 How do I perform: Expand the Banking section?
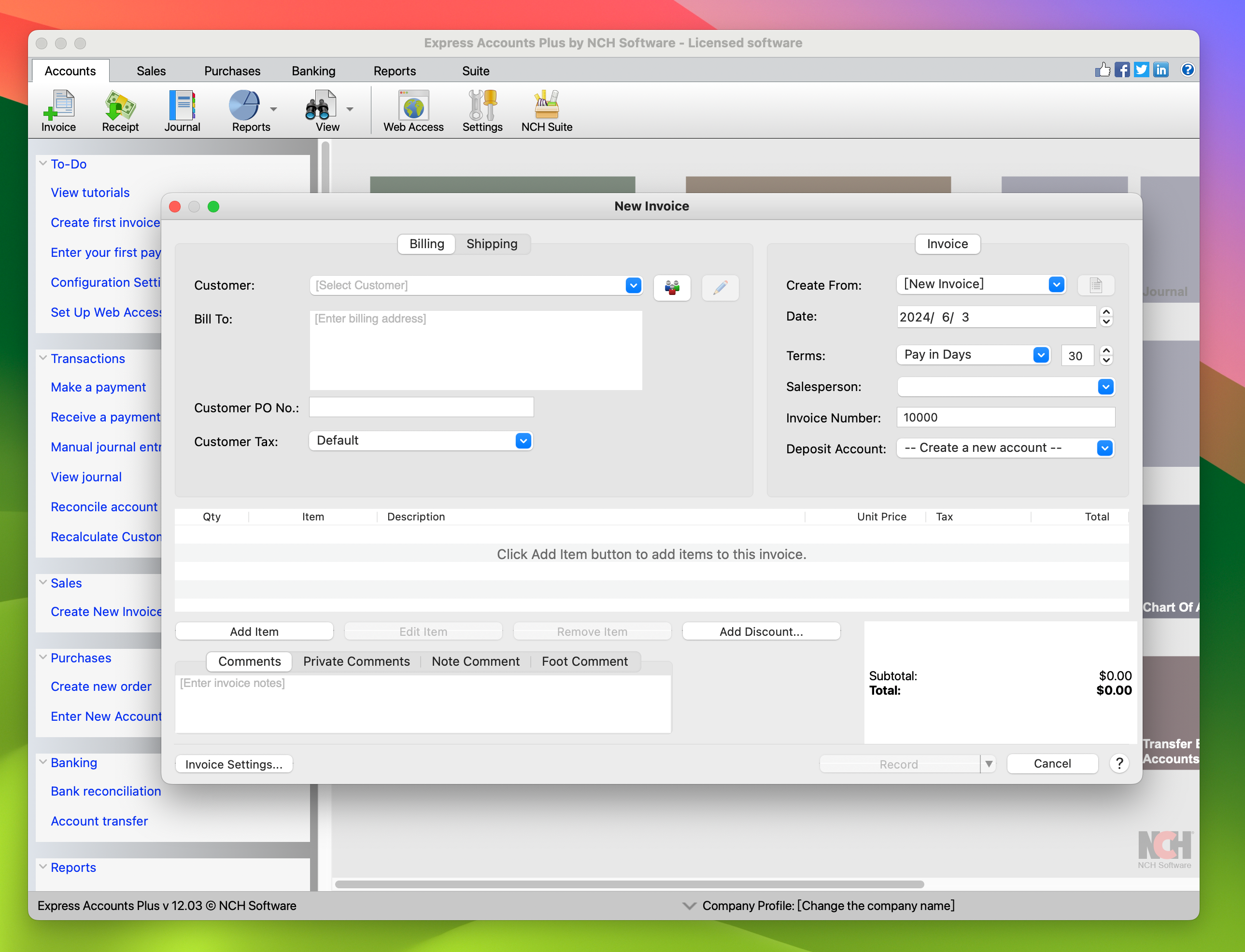tap(43, 762)
